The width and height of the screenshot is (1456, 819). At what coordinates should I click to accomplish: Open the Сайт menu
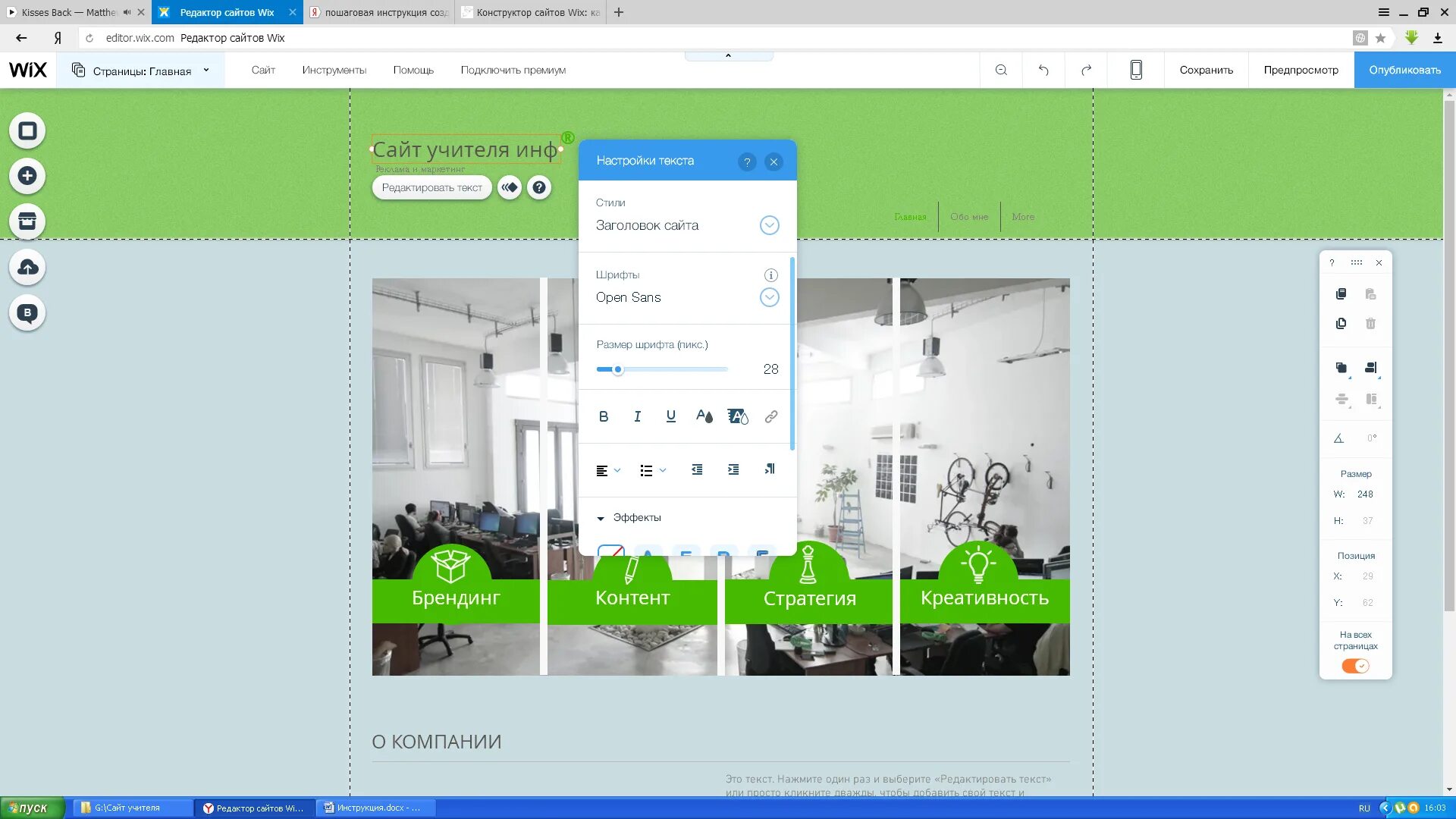pos(263,70)
